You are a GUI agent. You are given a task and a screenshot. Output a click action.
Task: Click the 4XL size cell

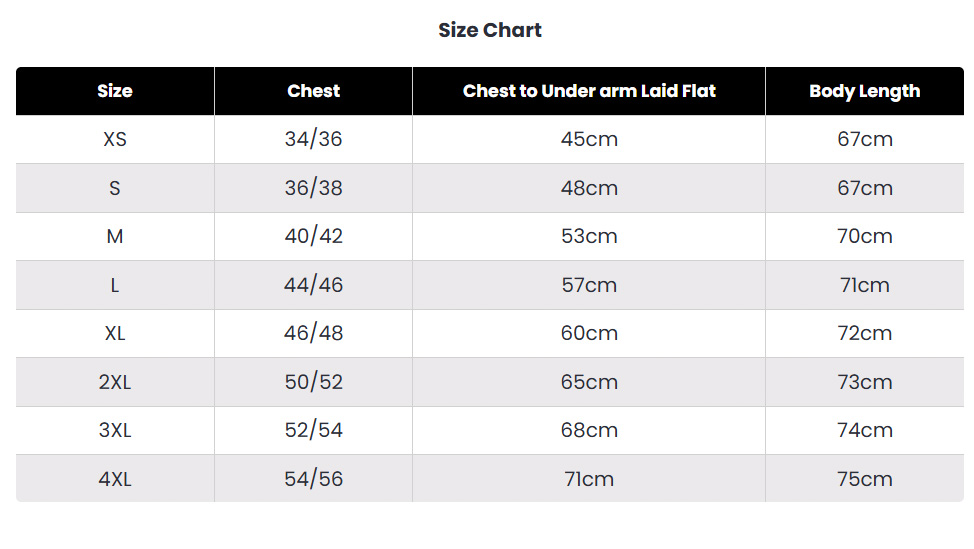pos(115,479)
